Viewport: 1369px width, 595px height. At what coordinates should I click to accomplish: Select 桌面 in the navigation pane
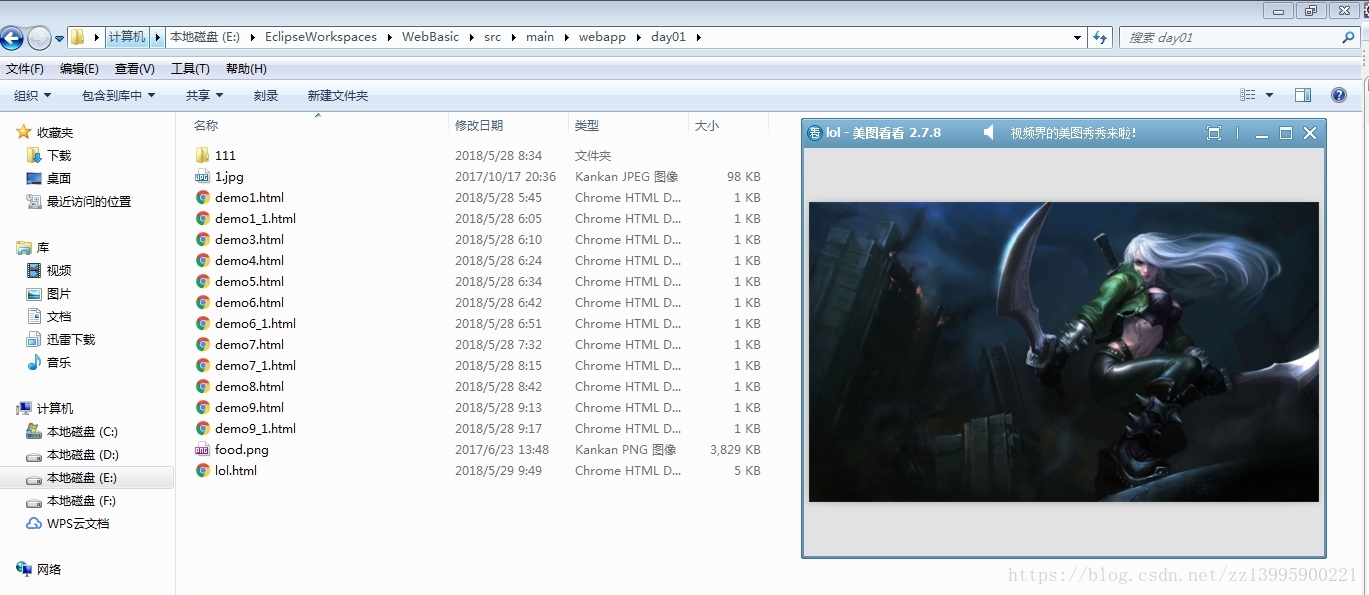point(59,178)
